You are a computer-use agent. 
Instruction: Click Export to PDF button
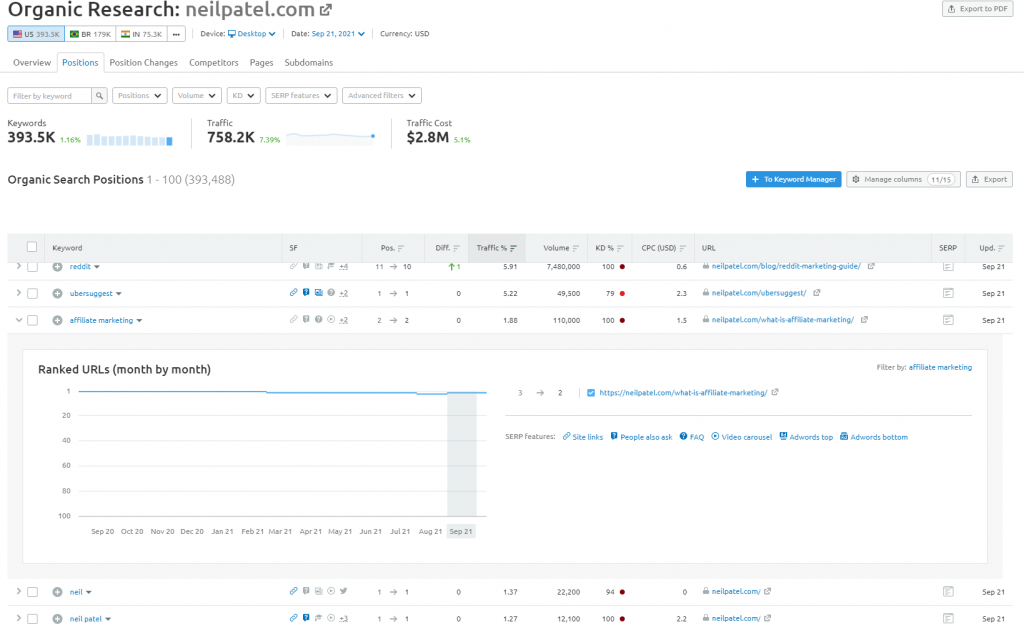[978, 9]
